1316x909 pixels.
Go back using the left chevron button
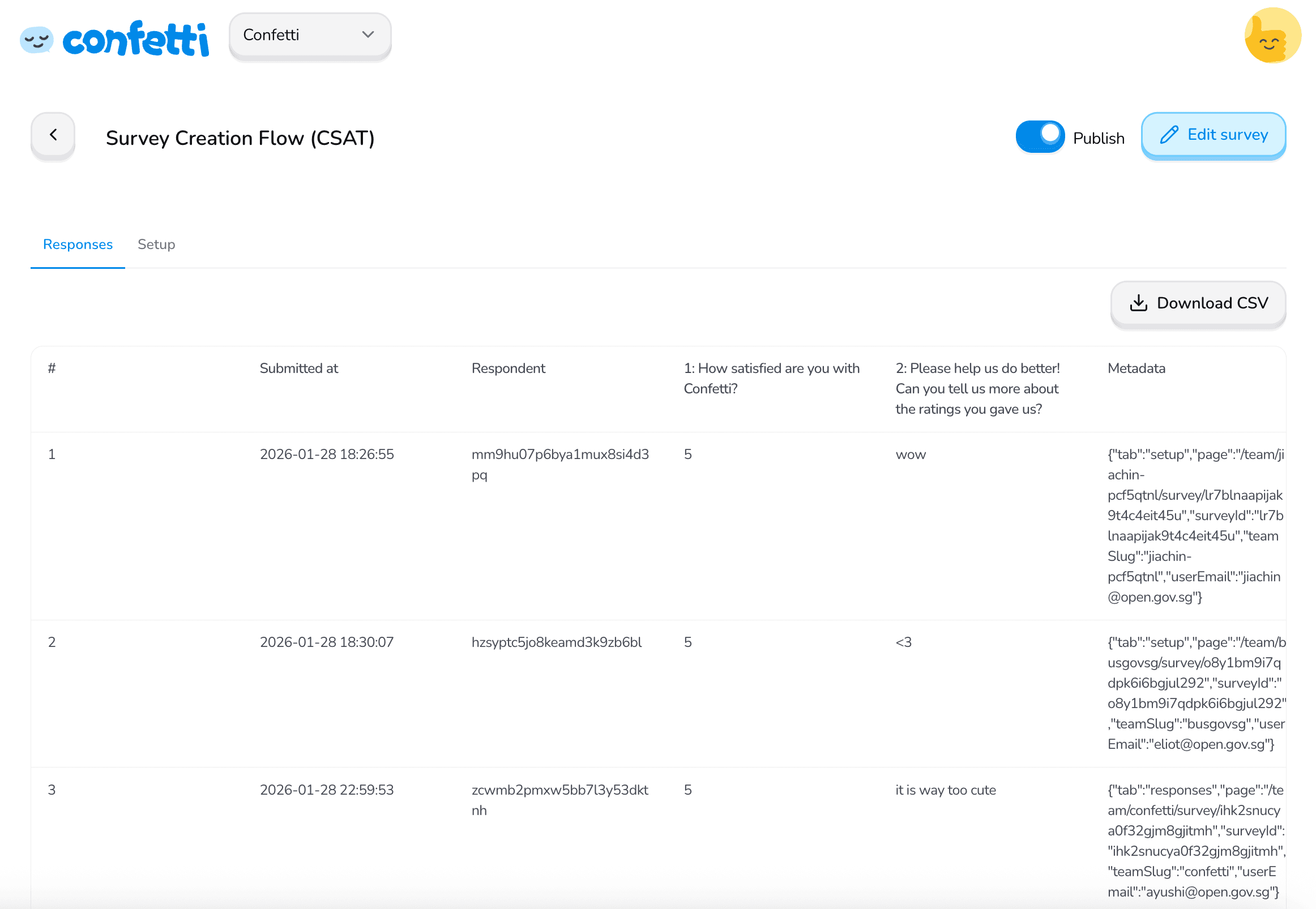point(53,135)
